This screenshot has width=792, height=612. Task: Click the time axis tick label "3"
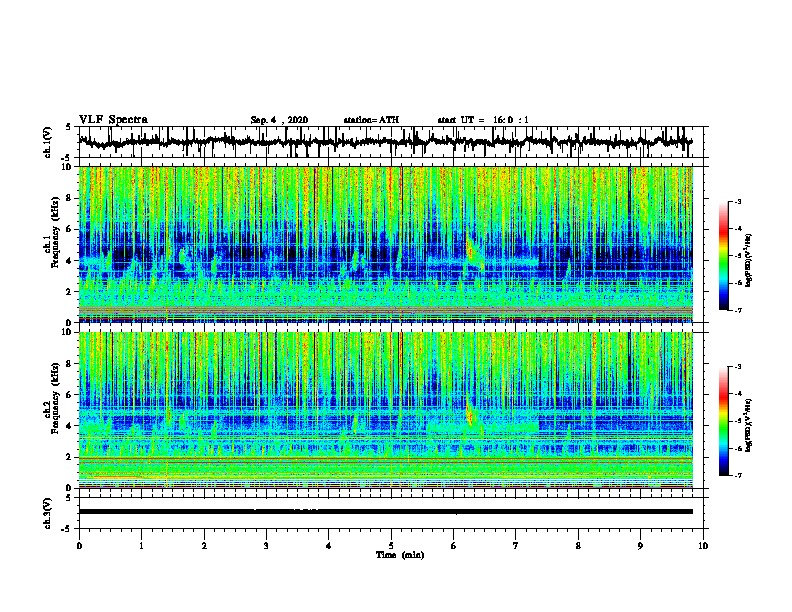[266, 545]
